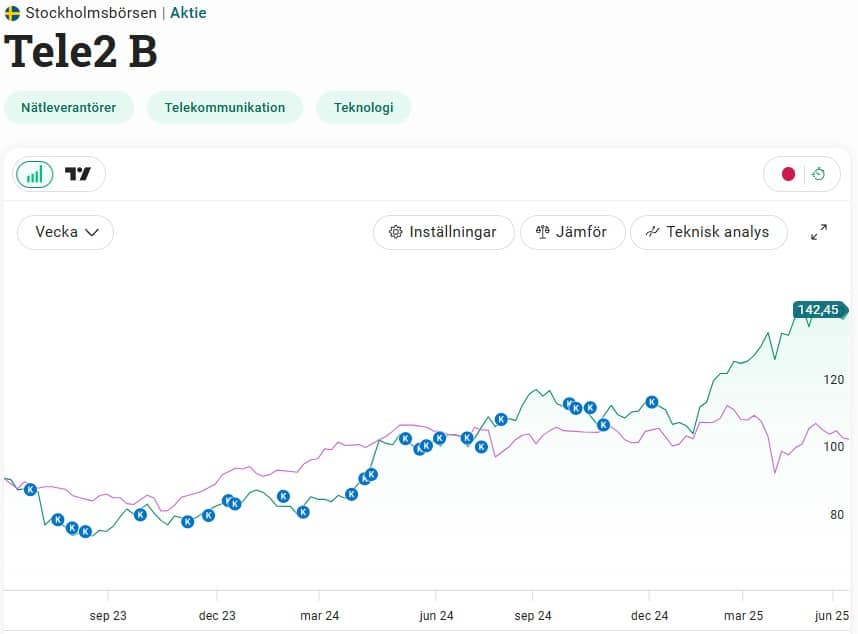Viewport: 858px width, 634px height.
Task: Click the Aktie link
Action: tap(188, 13)
